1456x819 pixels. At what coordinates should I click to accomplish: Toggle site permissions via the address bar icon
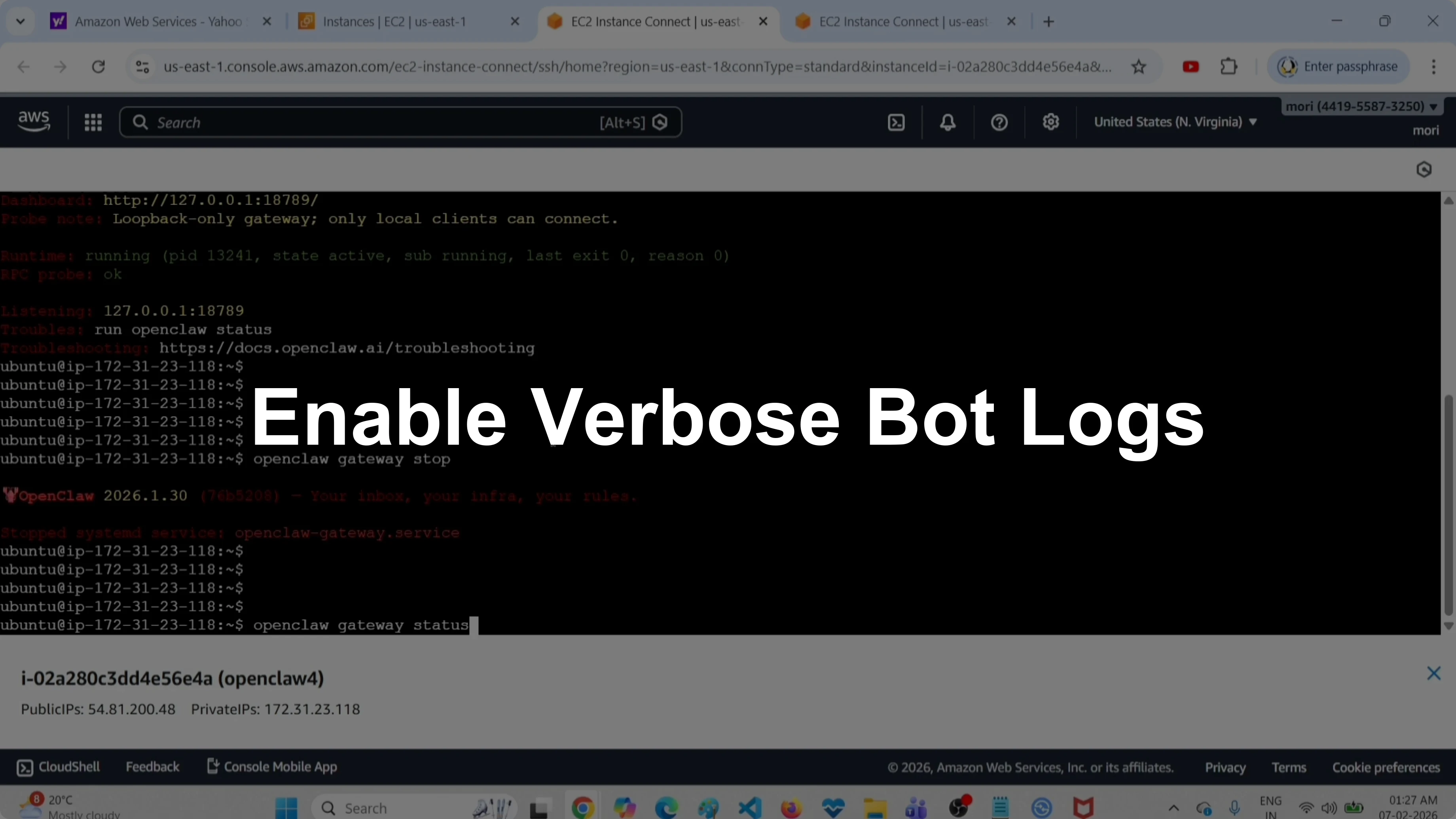(x=142, y=66)
